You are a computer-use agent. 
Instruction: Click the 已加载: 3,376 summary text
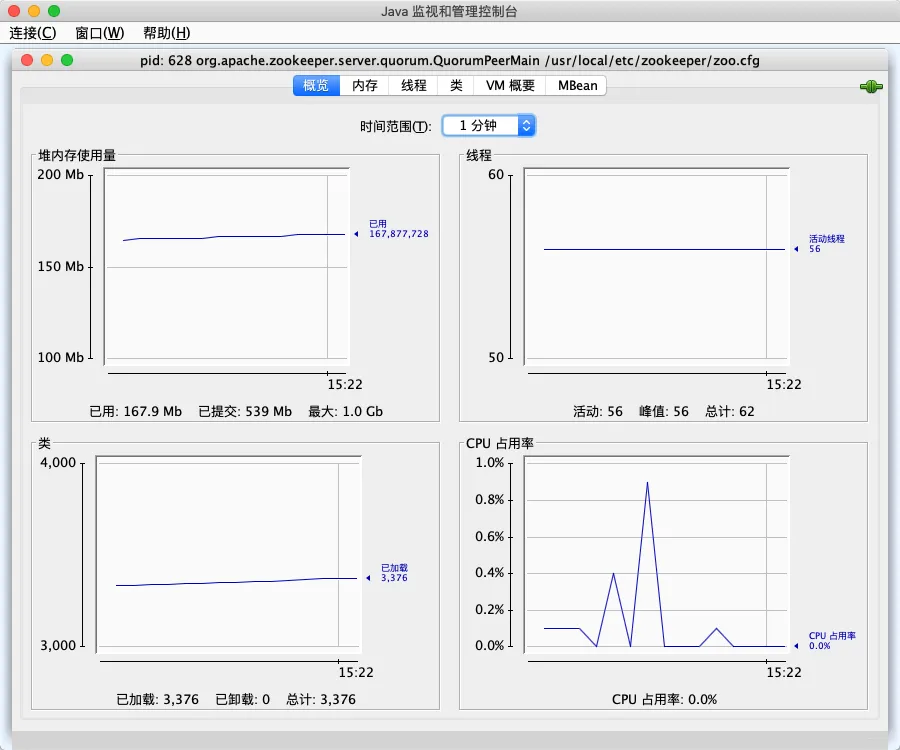tap(157, 700)
